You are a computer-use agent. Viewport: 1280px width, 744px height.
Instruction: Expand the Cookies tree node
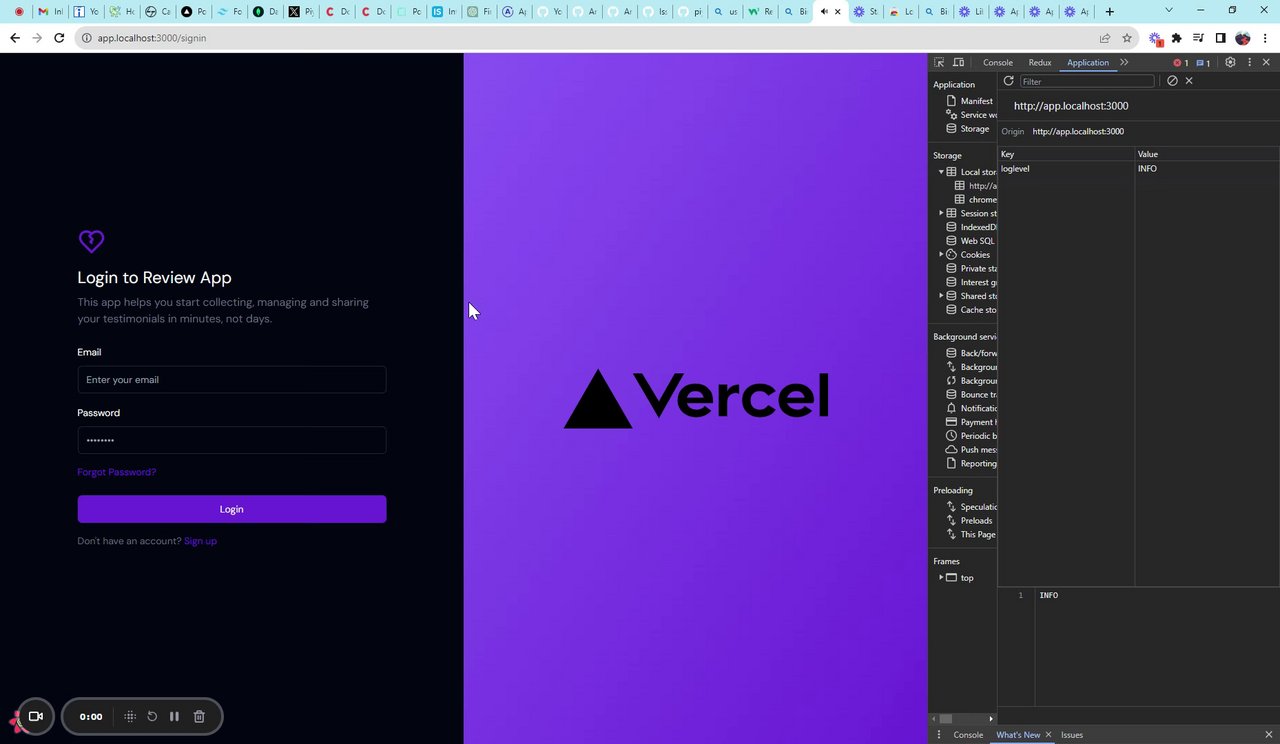point(941,255)
